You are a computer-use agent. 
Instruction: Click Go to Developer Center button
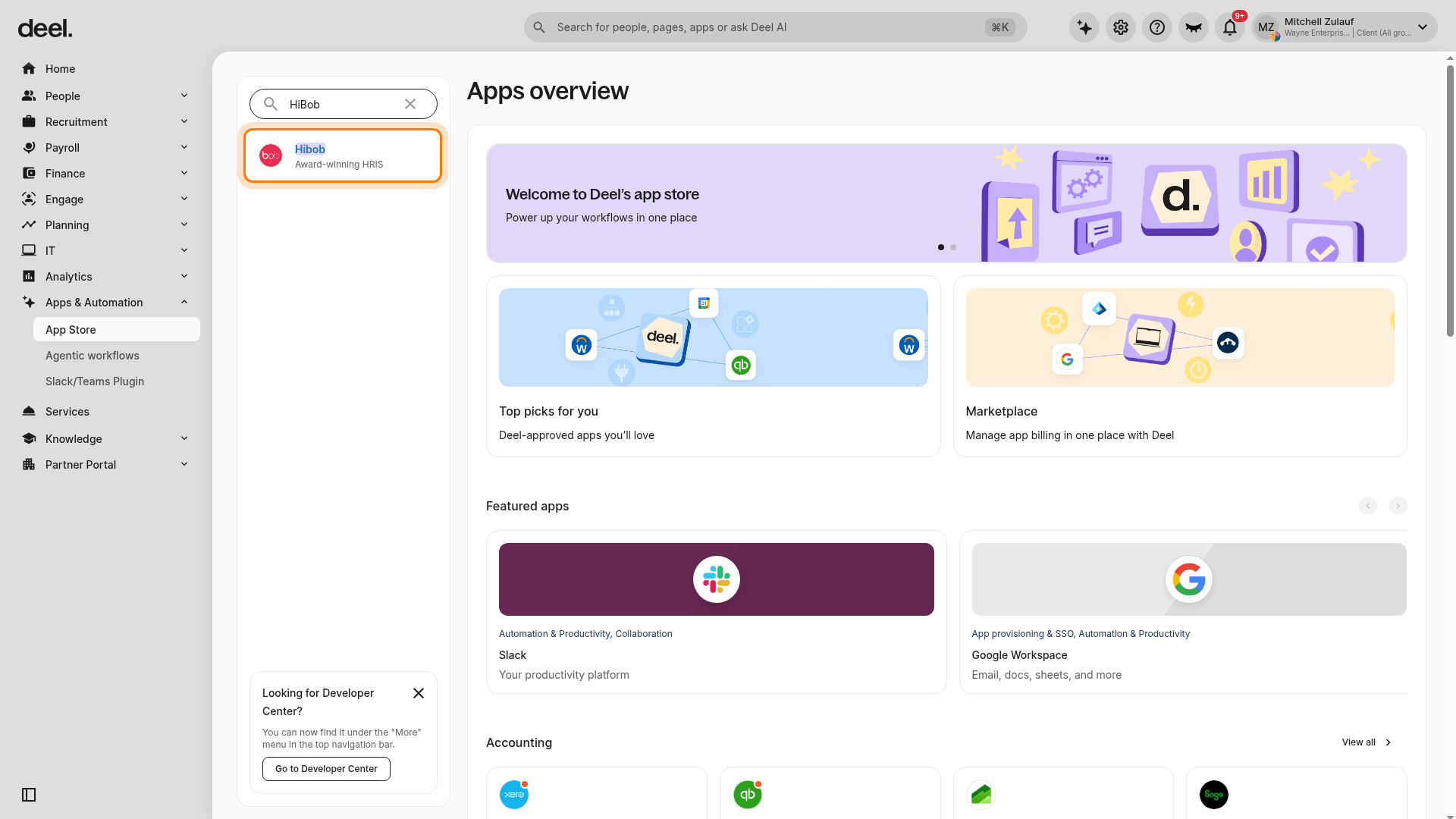click(x=326, y=769)
